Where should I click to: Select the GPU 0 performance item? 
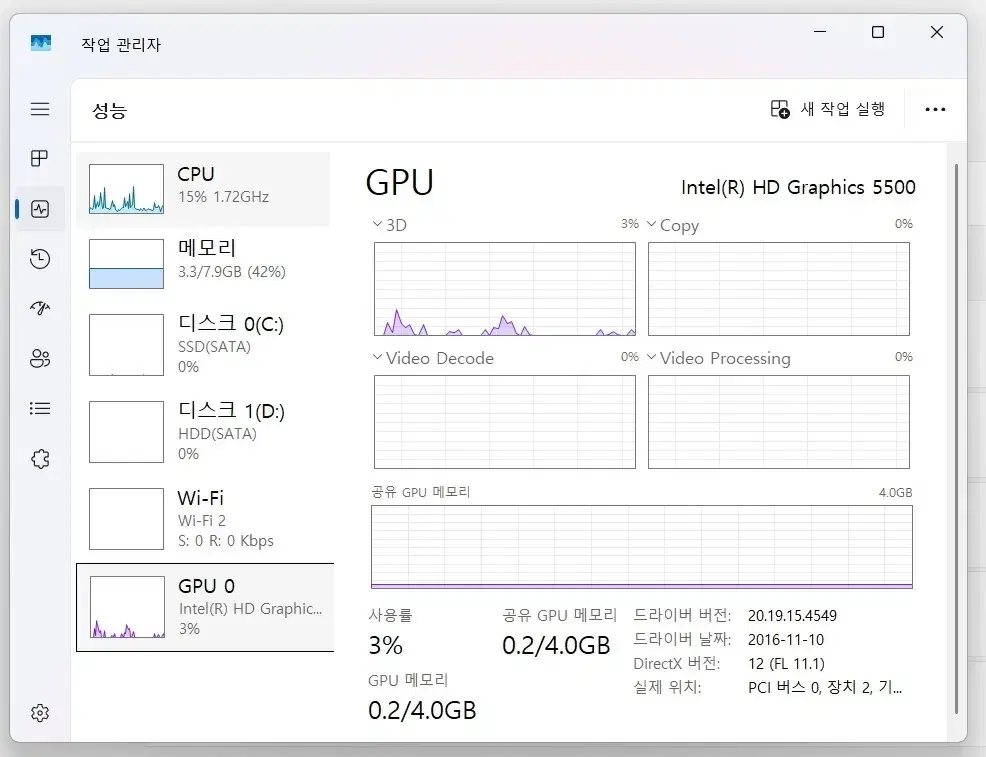(205, 607)
